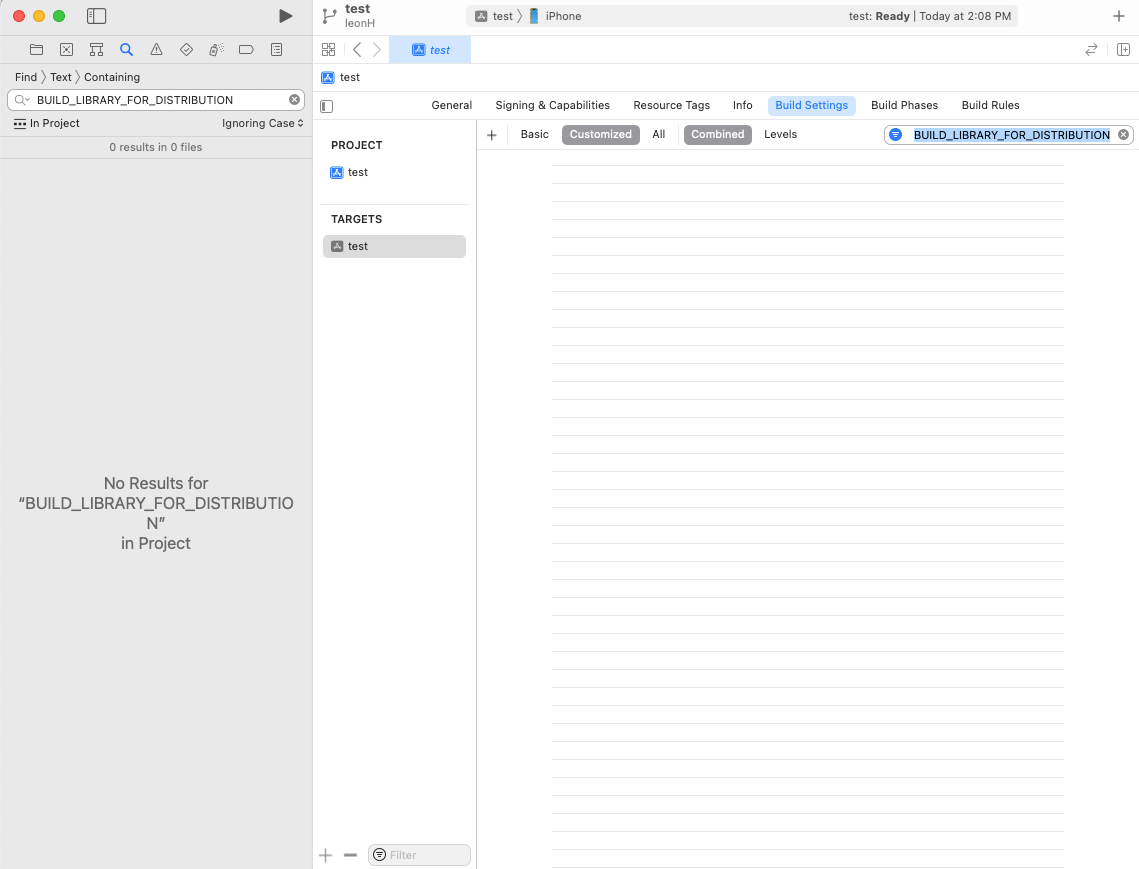Screen dimensions: 1139x869
Task: Click the editor overview squares icon
Action: (x=328, y=49)
